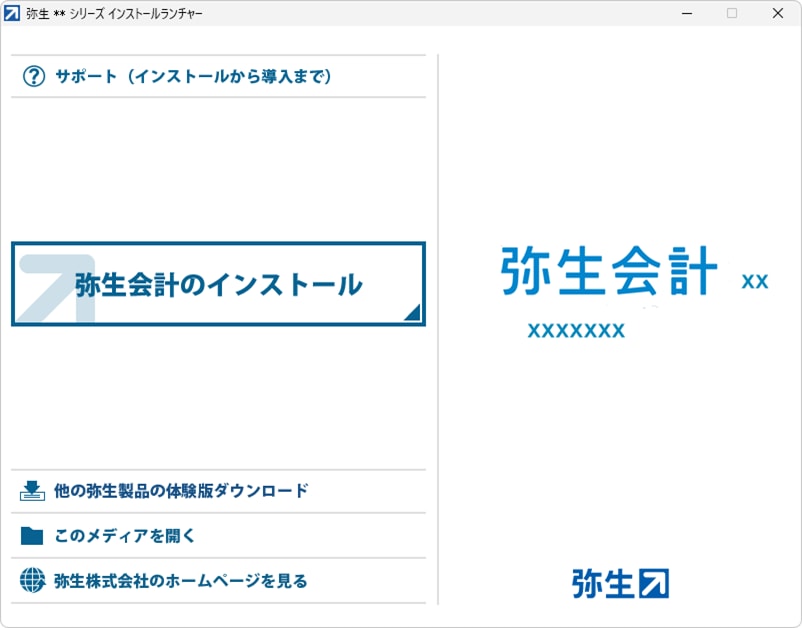Click the large 弥生会計 product logo
Screen dimensions: 802x628
point(608,270)
